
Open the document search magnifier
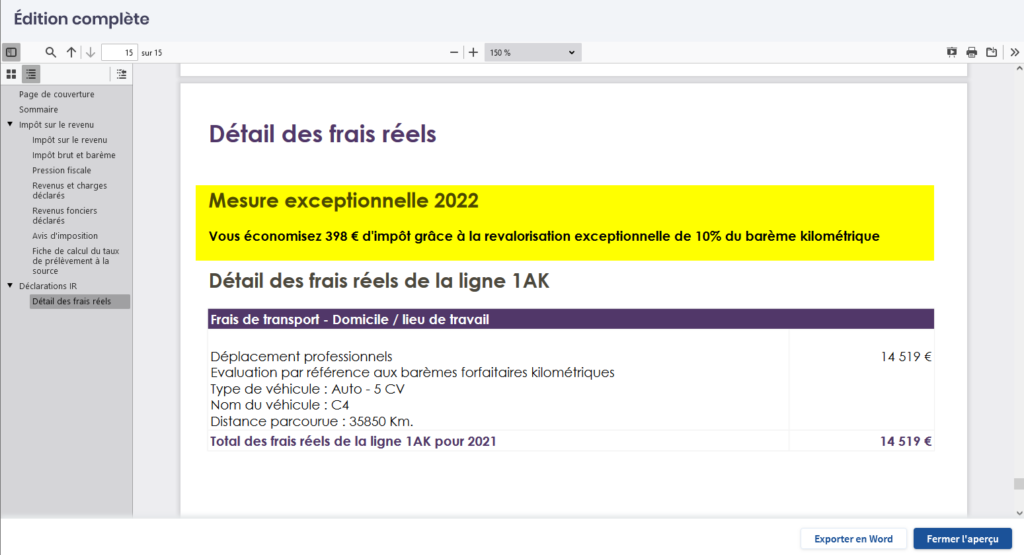click(x=51, y=52)
